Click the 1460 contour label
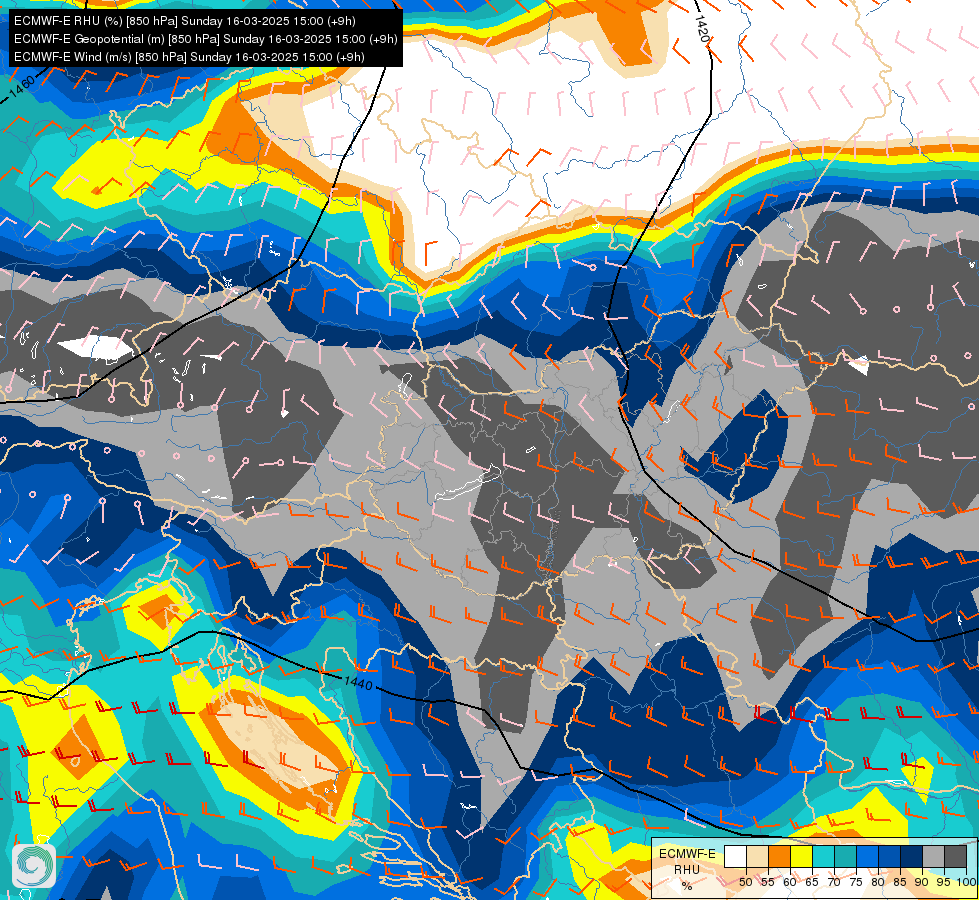Image resolution: width=979 pixels, height=900 pixels. coord(21,89)
